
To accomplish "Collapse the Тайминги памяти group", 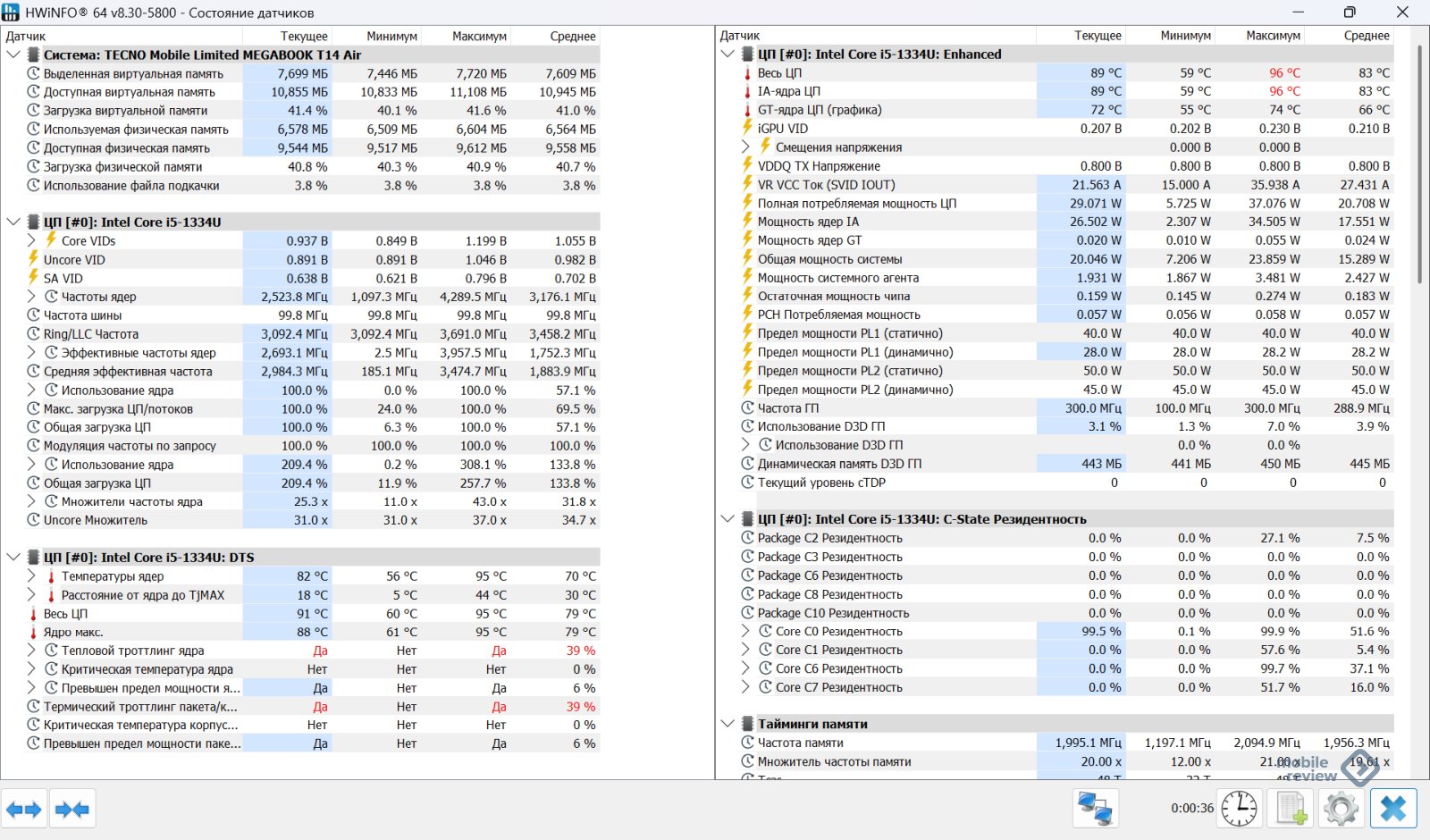I will point(728,724).
